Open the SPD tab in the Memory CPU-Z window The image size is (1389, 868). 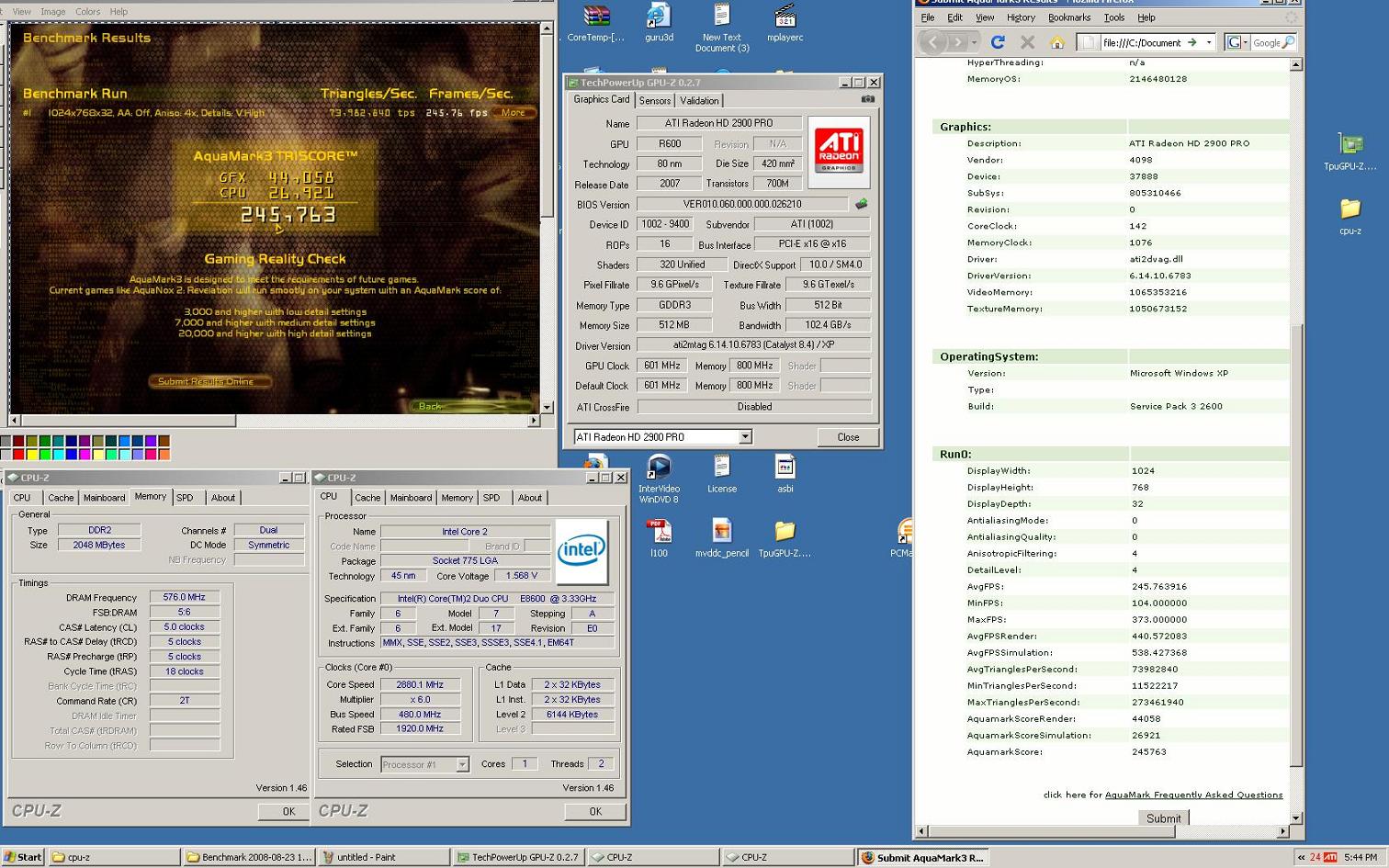click(185, 498)
